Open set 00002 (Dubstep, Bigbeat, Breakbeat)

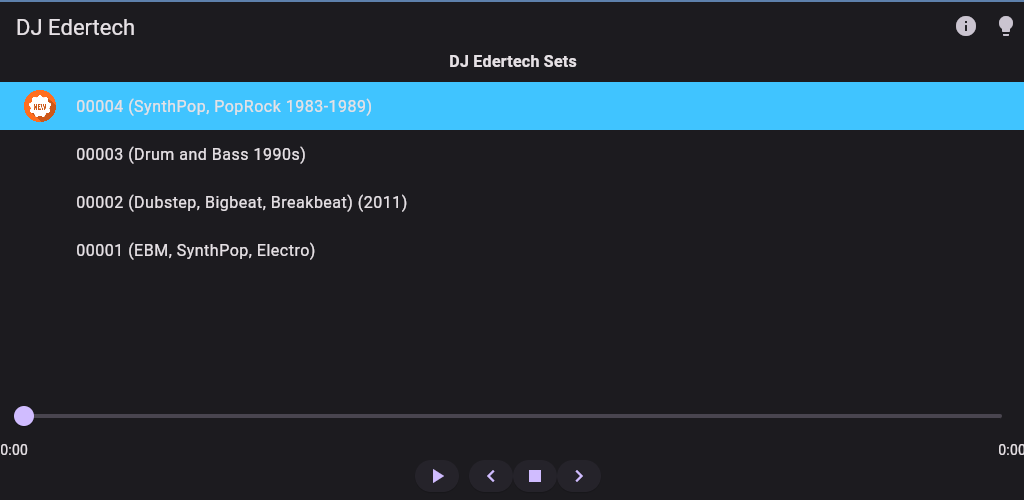pyautogui.click(x=241, y=202)
